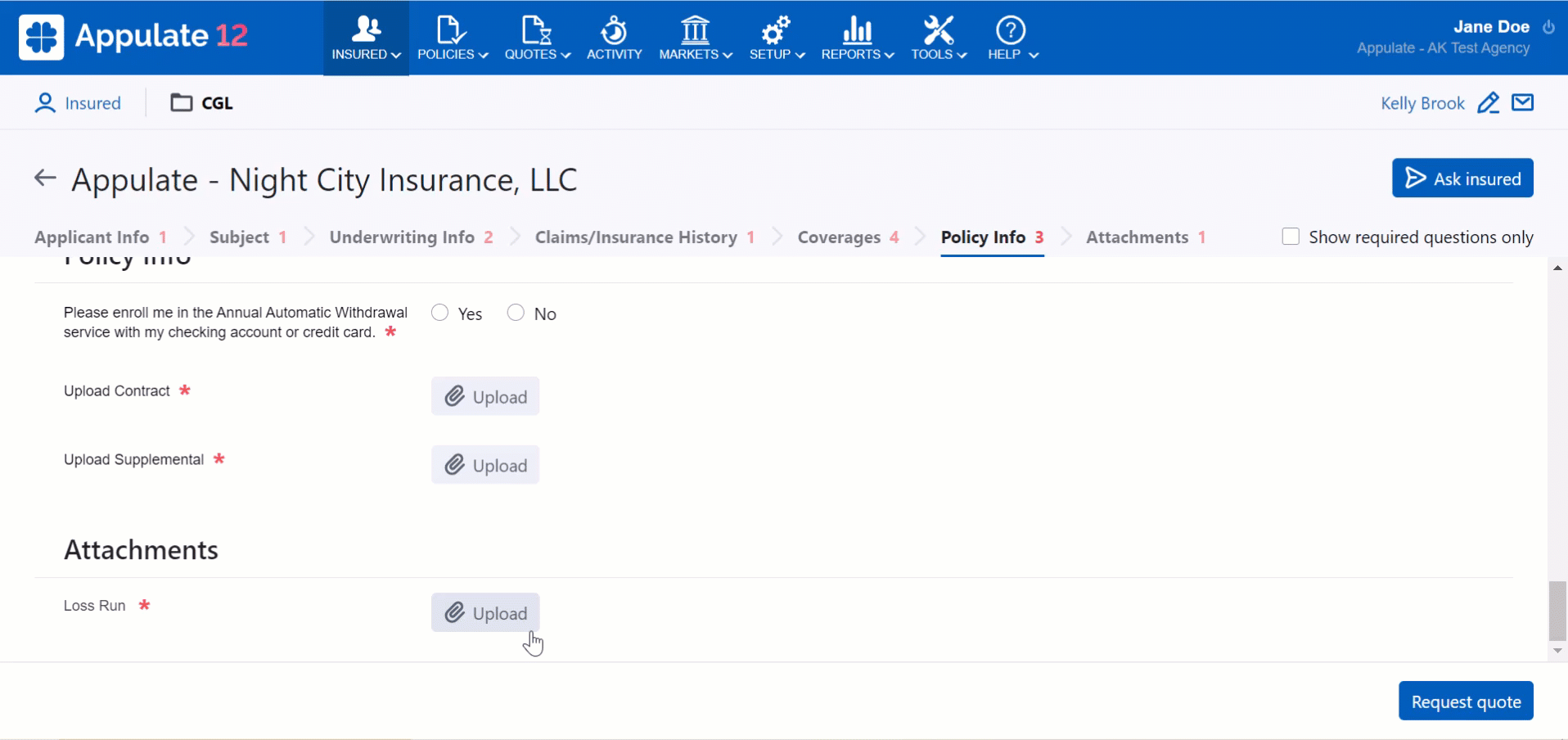Expand the QUOTES menu chevron

565,55
